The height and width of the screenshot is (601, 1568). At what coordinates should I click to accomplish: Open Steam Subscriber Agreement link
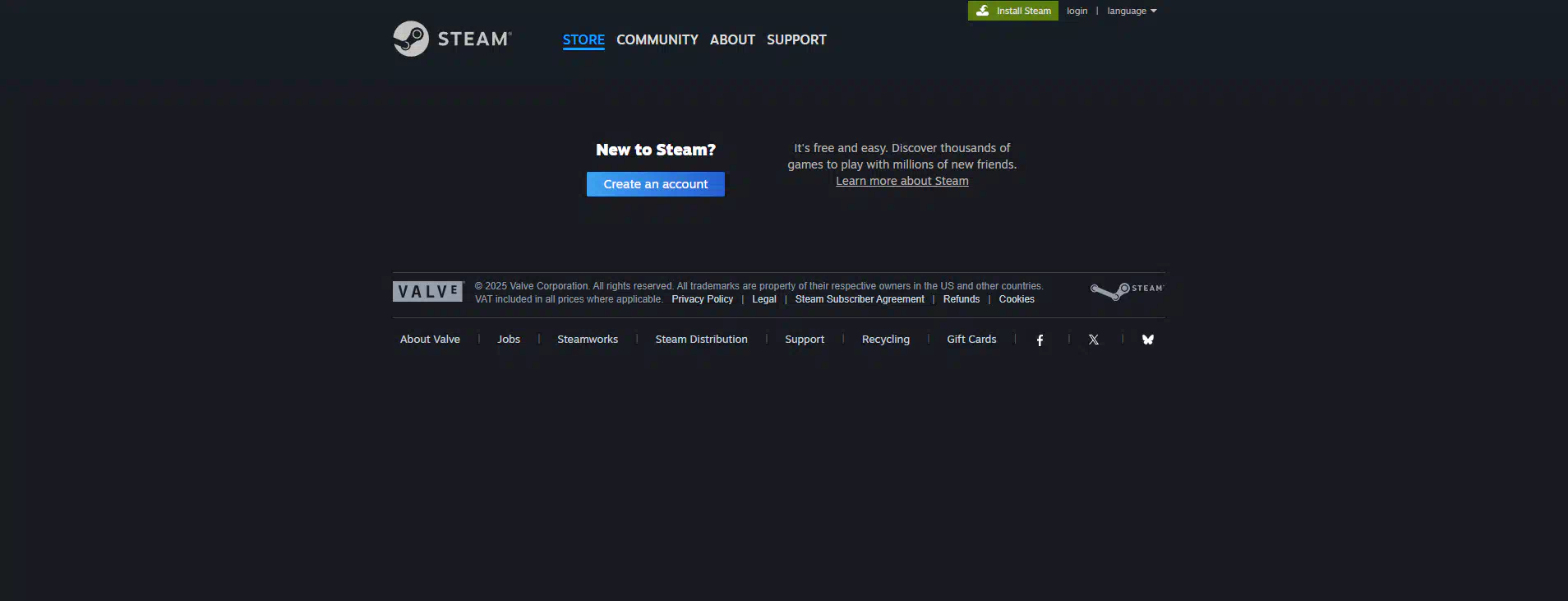pyautogui.click(x=860, y=299)
